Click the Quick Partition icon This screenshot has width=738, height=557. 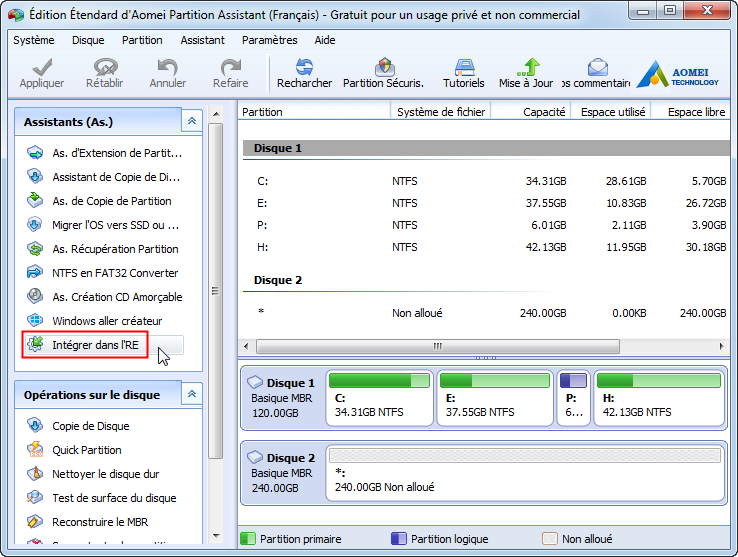pyautogui.click(x=35, y=450)
